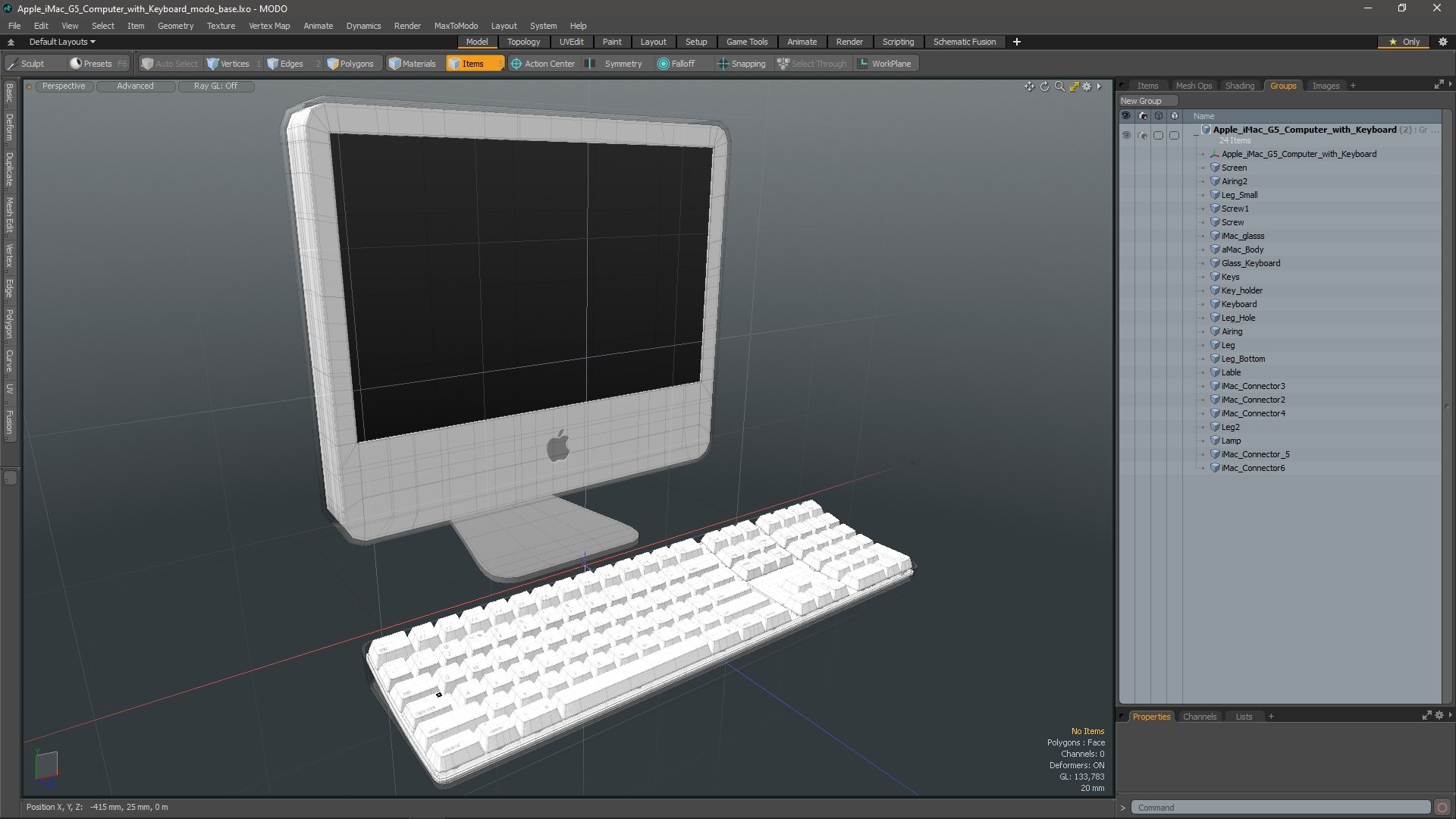Screen dimensions: 1456x819
Task: Click the viewport rotate icon
Action: point(1044,86)
